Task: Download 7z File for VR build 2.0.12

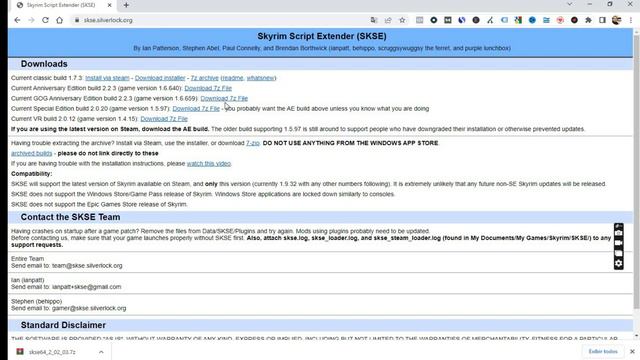Action: (164, 119)
